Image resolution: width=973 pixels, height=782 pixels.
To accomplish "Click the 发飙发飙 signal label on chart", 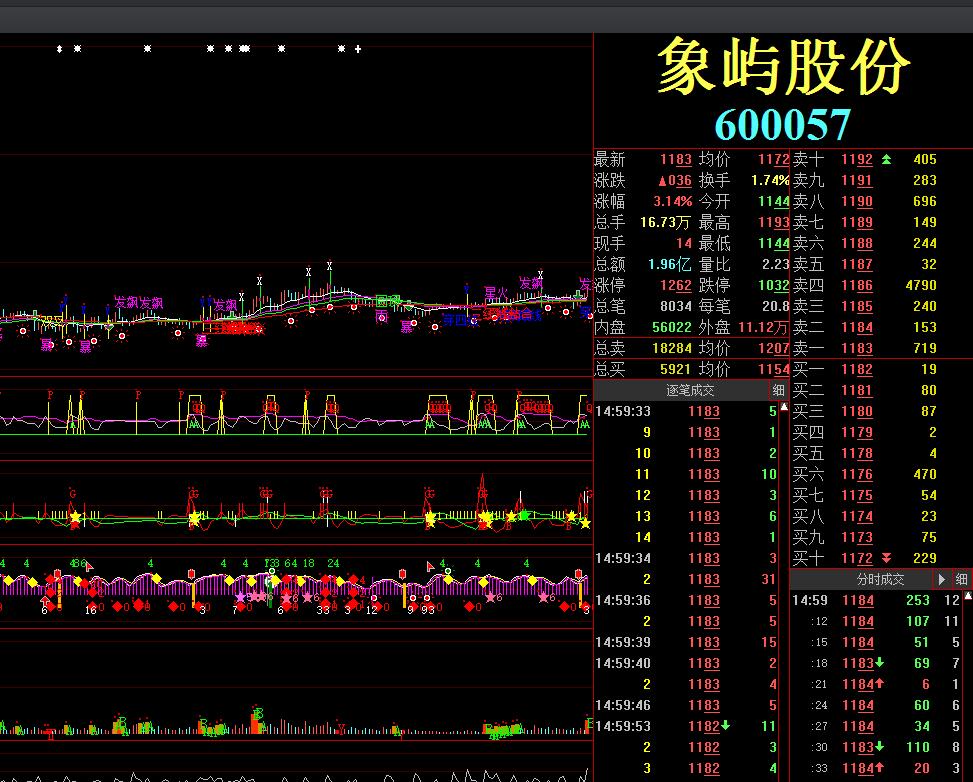I will tap(138, 303).
